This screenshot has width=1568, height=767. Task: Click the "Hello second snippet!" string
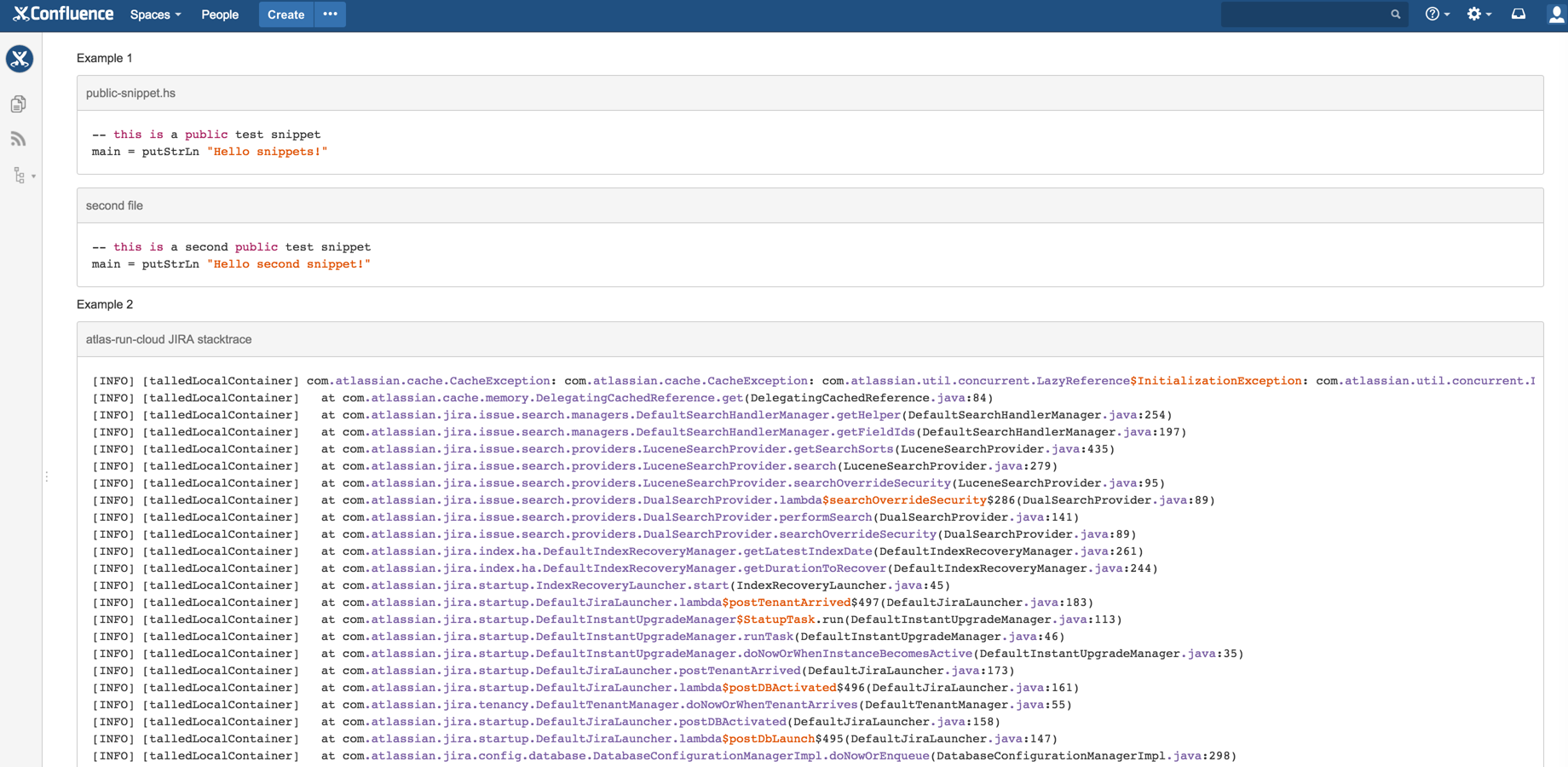pos(289,264)
